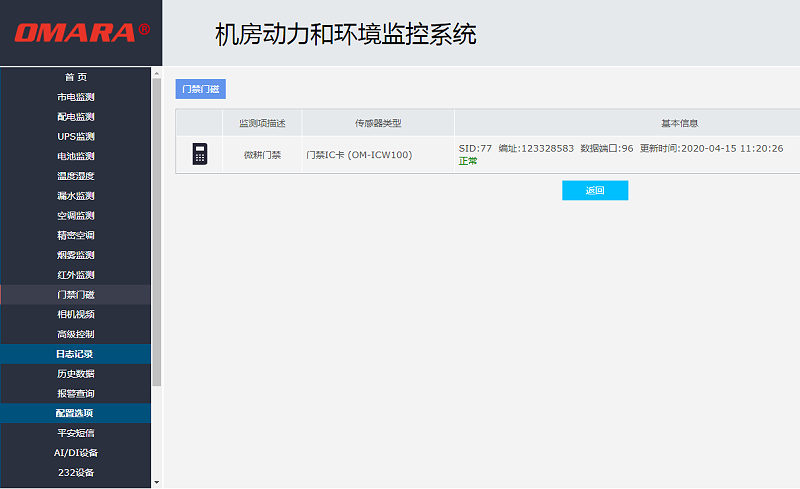Click the sidebar scrollbar up arrow
This screenshot has height=489, width=800.
(x=156, y=73)
